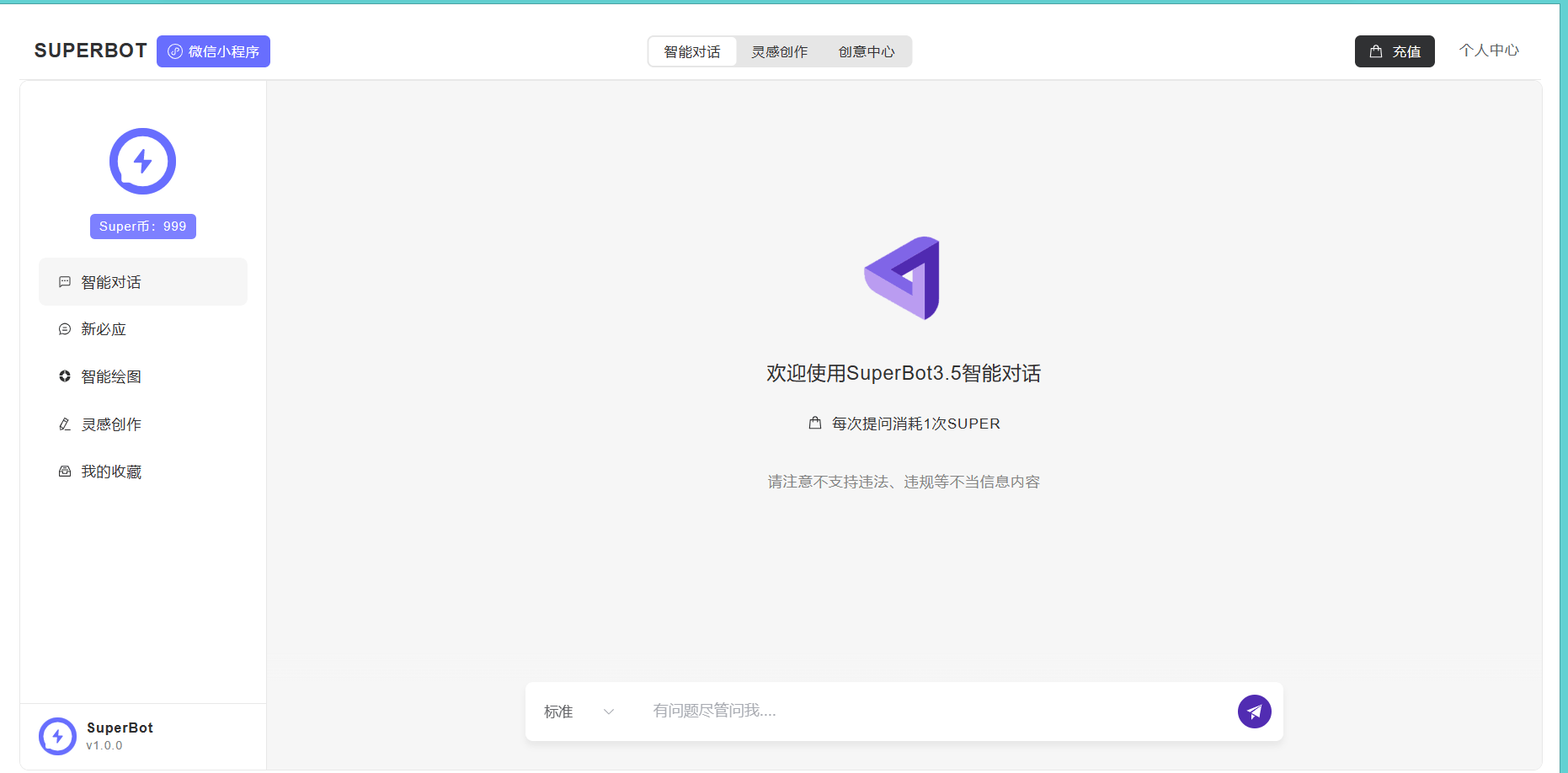Click the bag icon beside 每次提问消耗1次SUPER
Image resolution: width=1568 pixels, height=773 pixels.
click(x=815, y=423)
